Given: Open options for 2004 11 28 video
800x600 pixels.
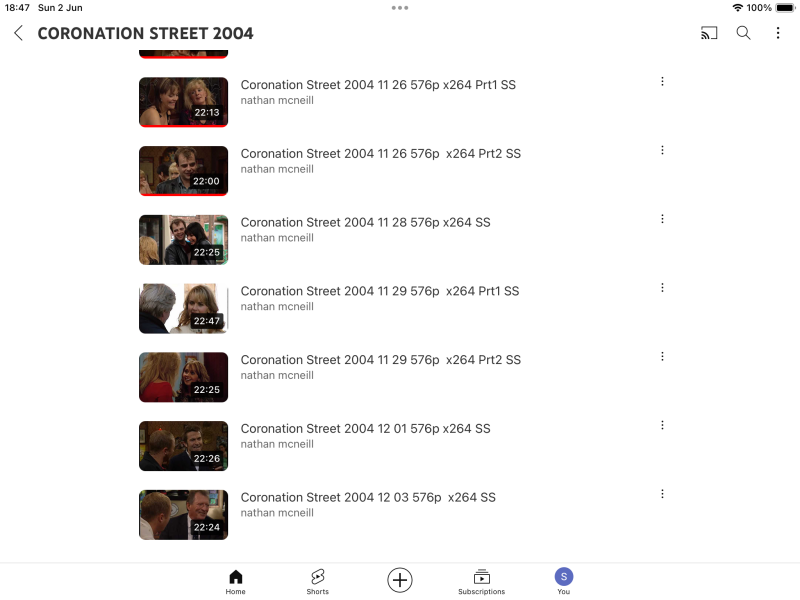Looking at the screenshot, I should [x=662, y=219].
